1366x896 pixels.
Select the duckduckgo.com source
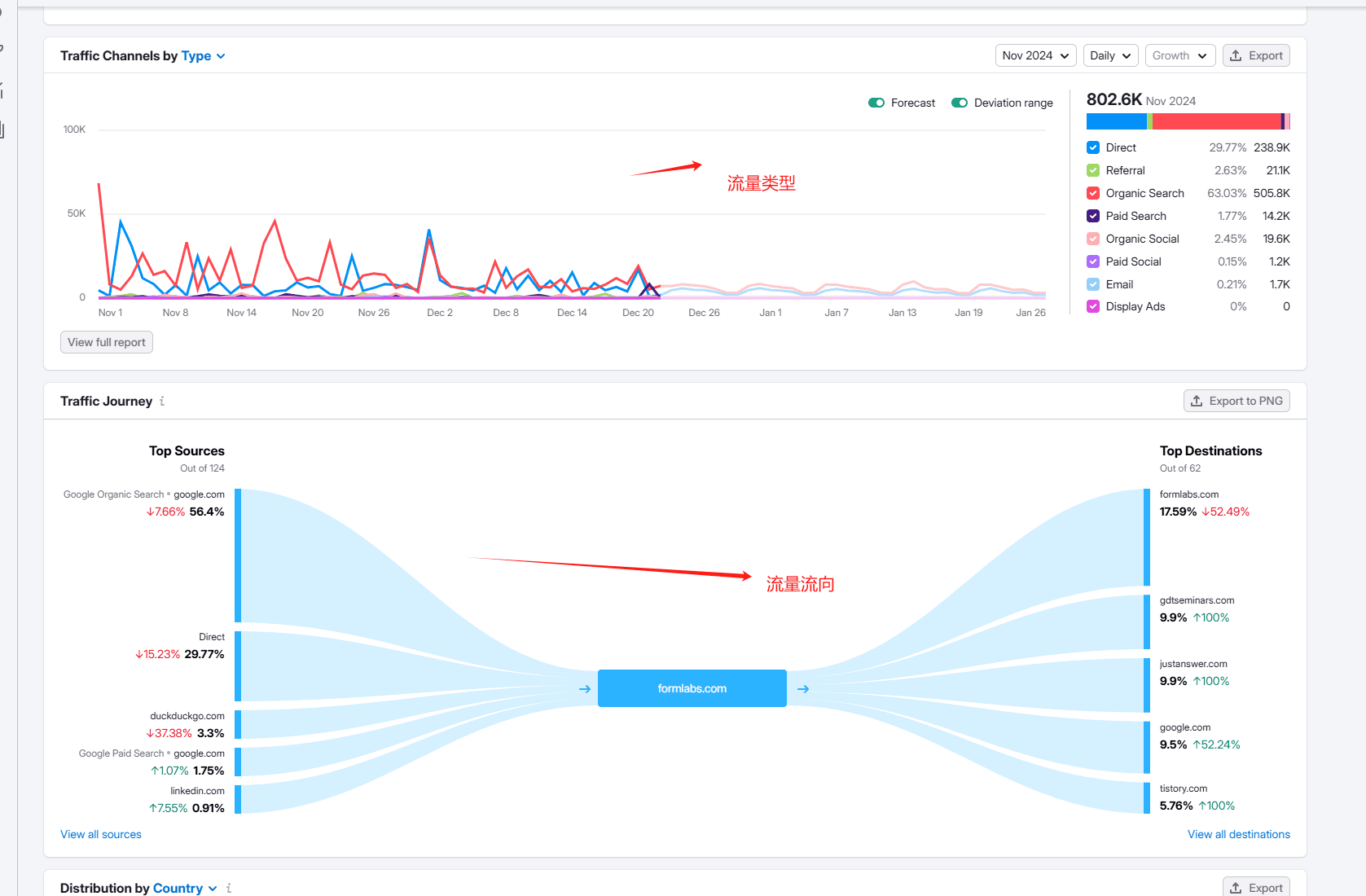pyautogui.click(x=187, y=716)
